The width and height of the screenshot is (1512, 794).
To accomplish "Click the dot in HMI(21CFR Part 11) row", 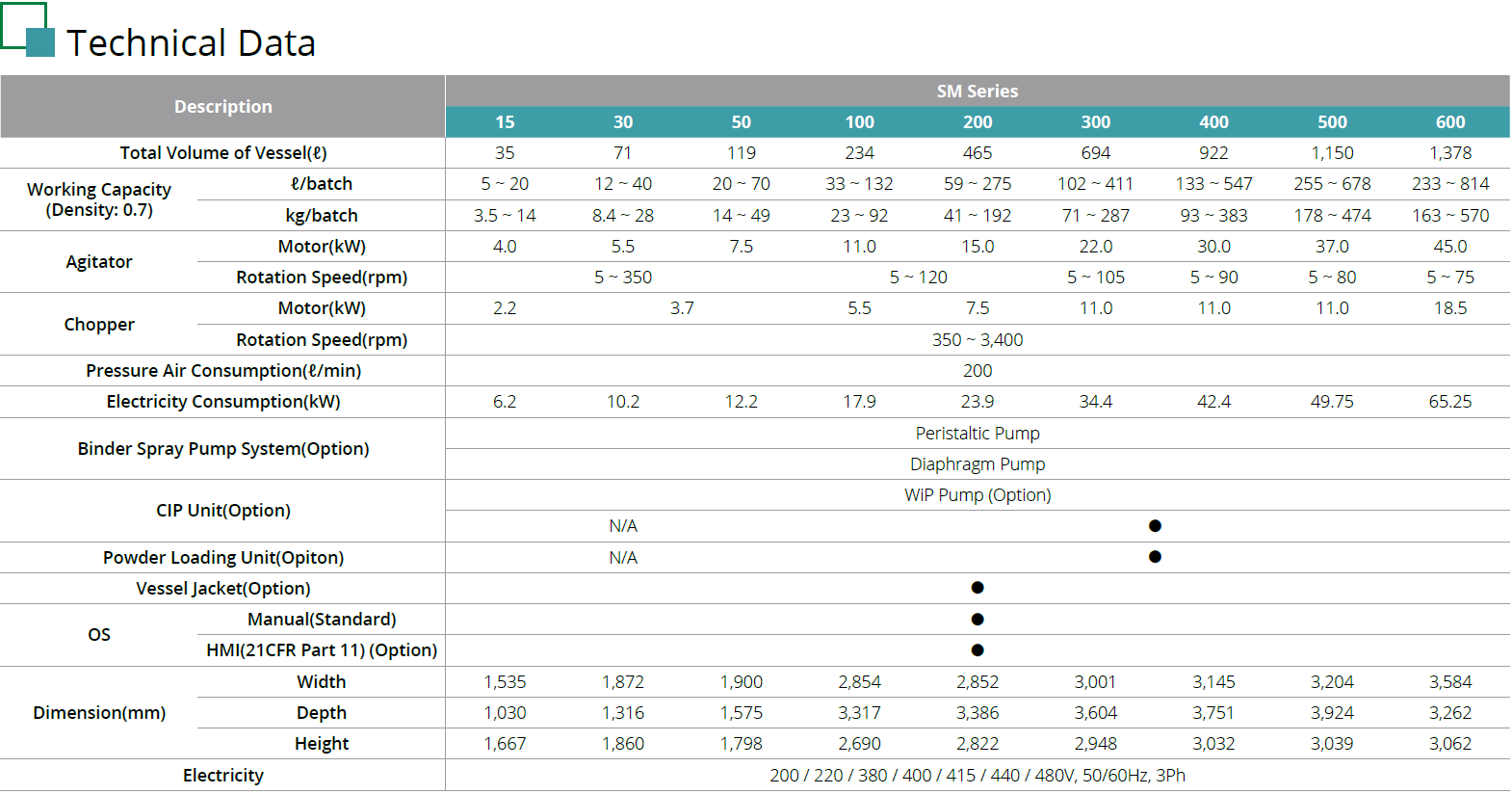I will [x=978, y=650].
